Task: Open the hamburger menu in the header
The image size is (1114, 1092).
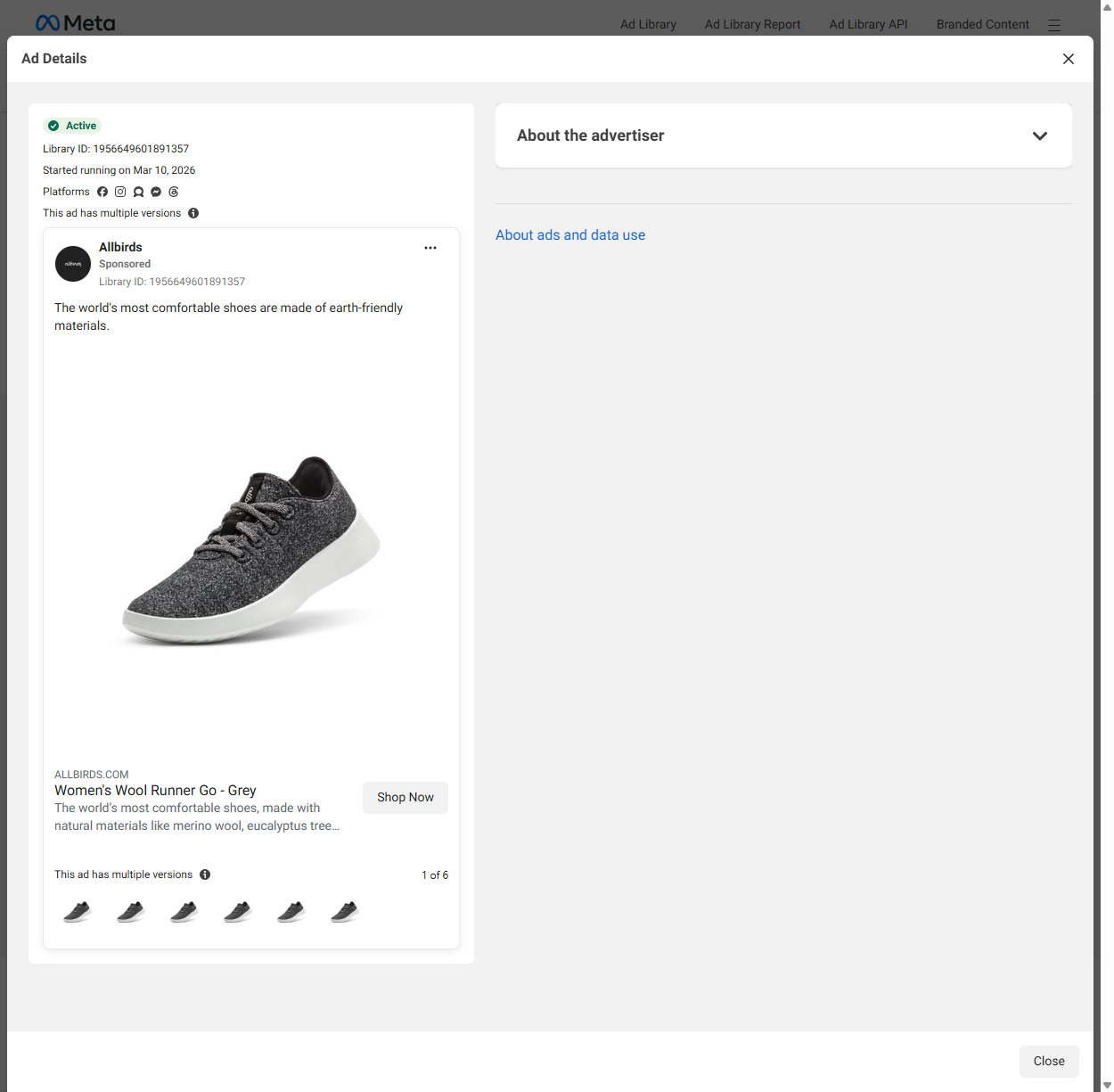Action: 1054,25
